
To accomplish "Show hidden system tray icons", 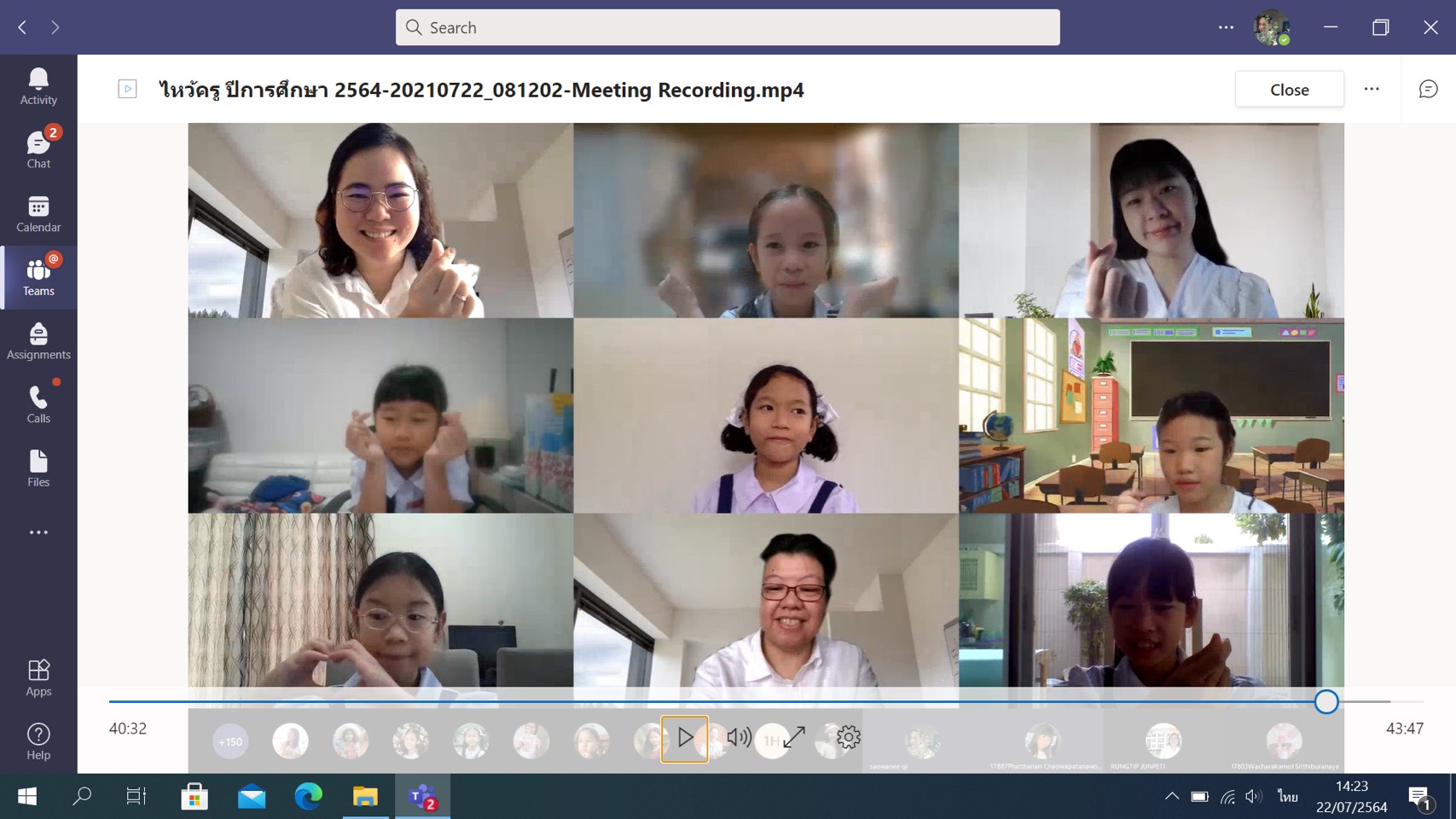I will (x=1172, y=796).
